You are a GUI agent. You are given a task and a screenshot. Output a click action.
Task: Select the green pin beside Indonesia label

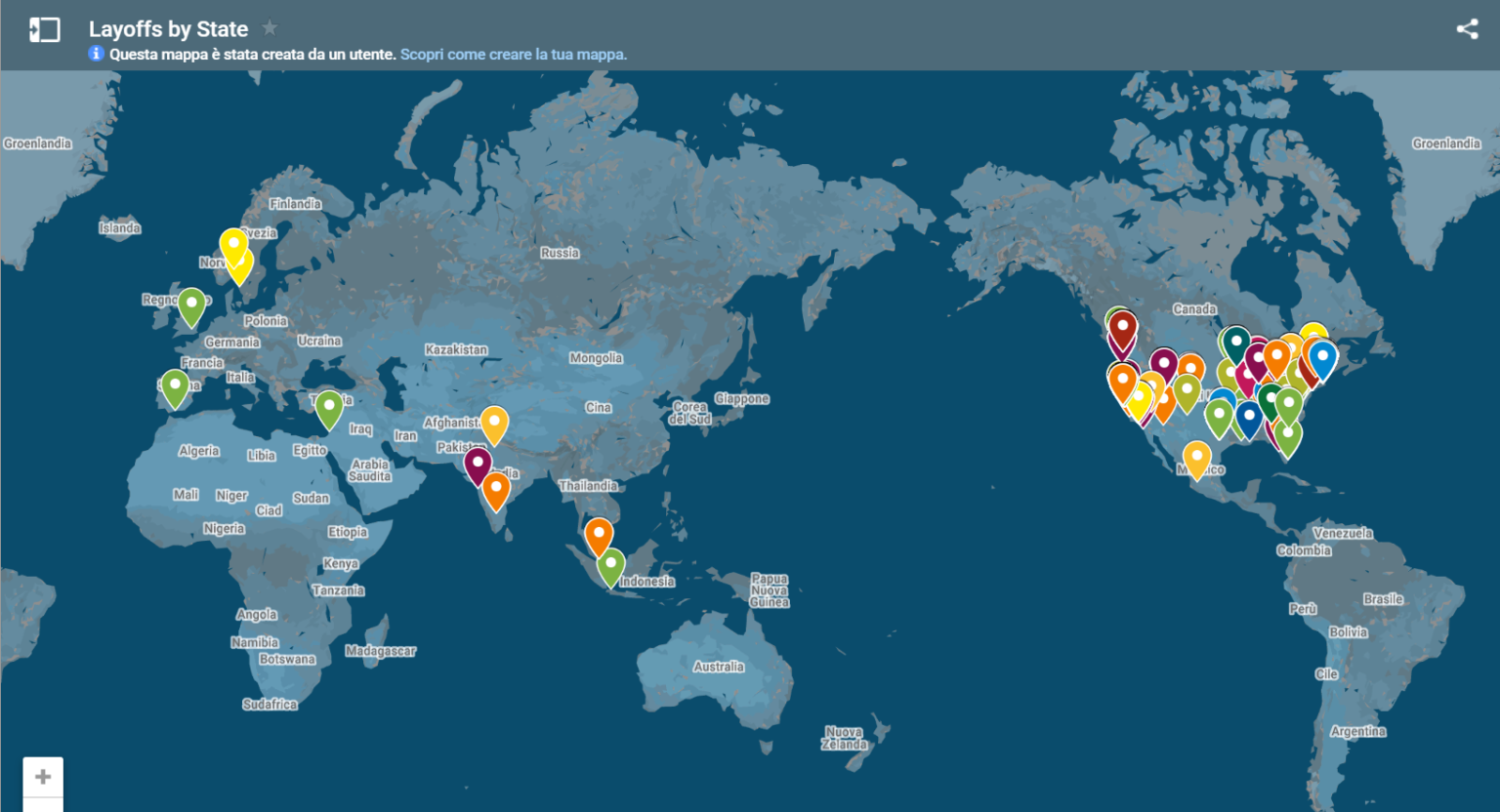pos(611,564)
